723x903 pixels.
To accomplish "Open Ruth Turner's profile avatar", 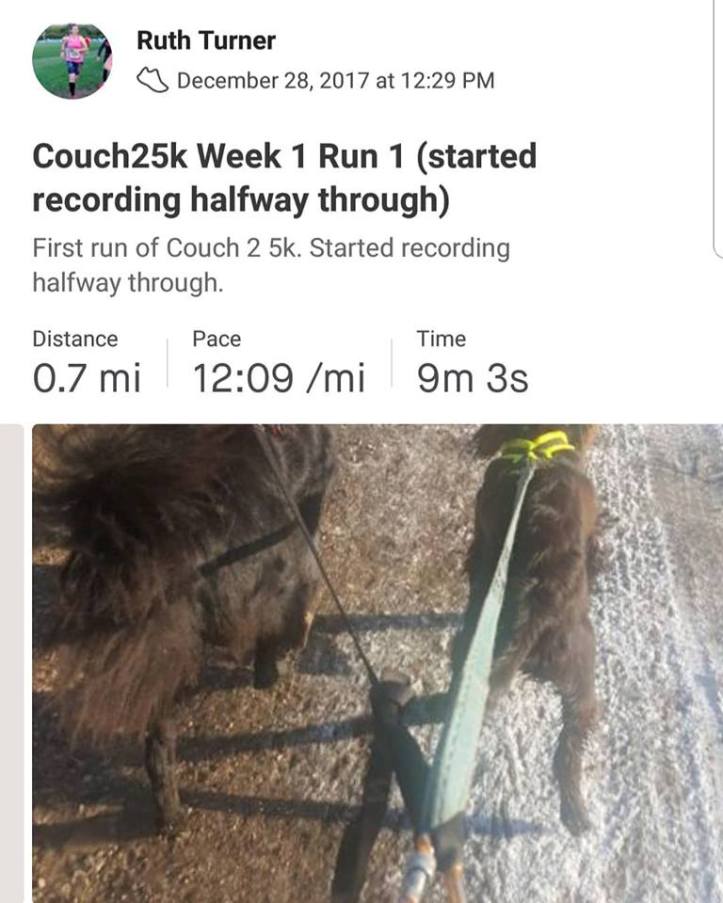I will pos(71,60).
